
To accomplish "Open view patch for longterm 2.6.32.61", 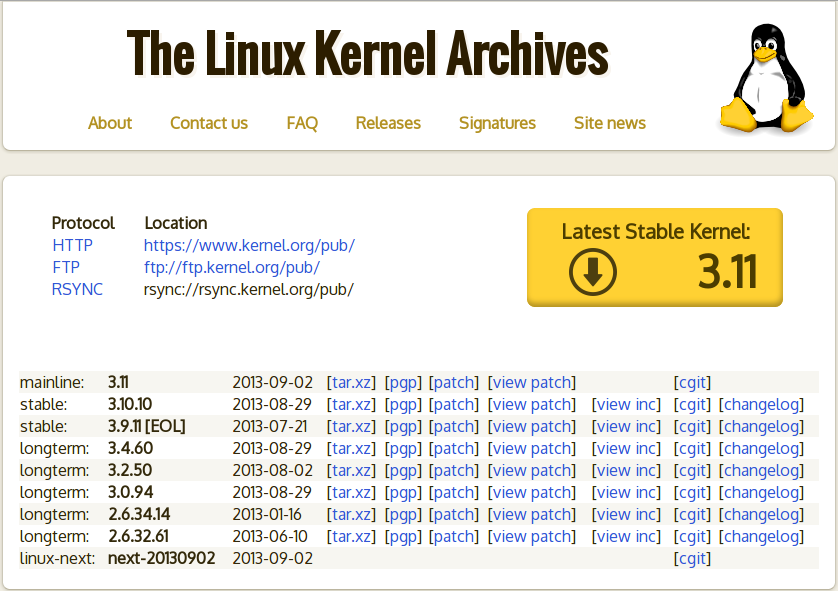I will coord(532,536).
